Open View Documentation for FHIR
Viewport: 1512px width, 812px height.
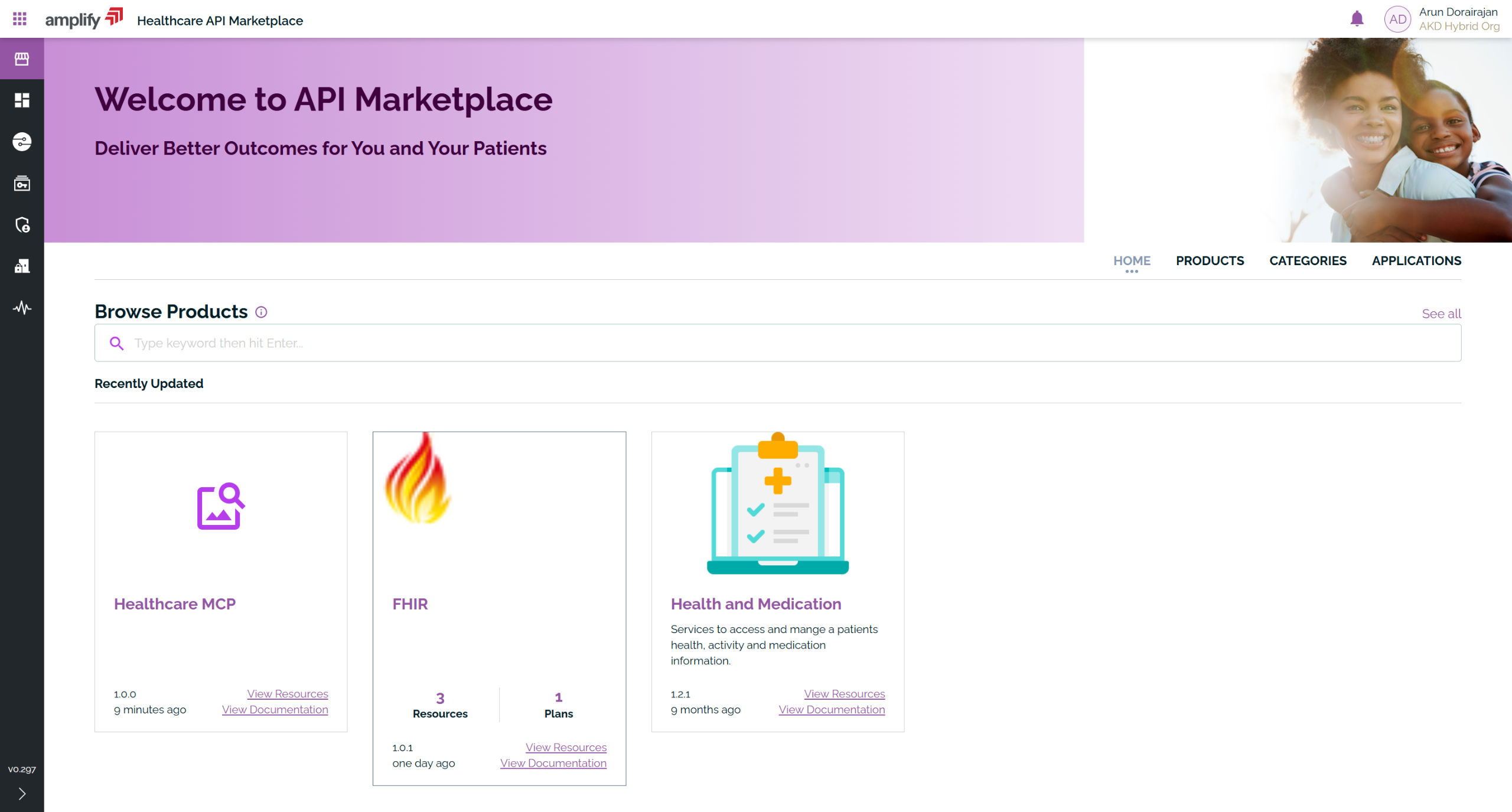(553, 763)
